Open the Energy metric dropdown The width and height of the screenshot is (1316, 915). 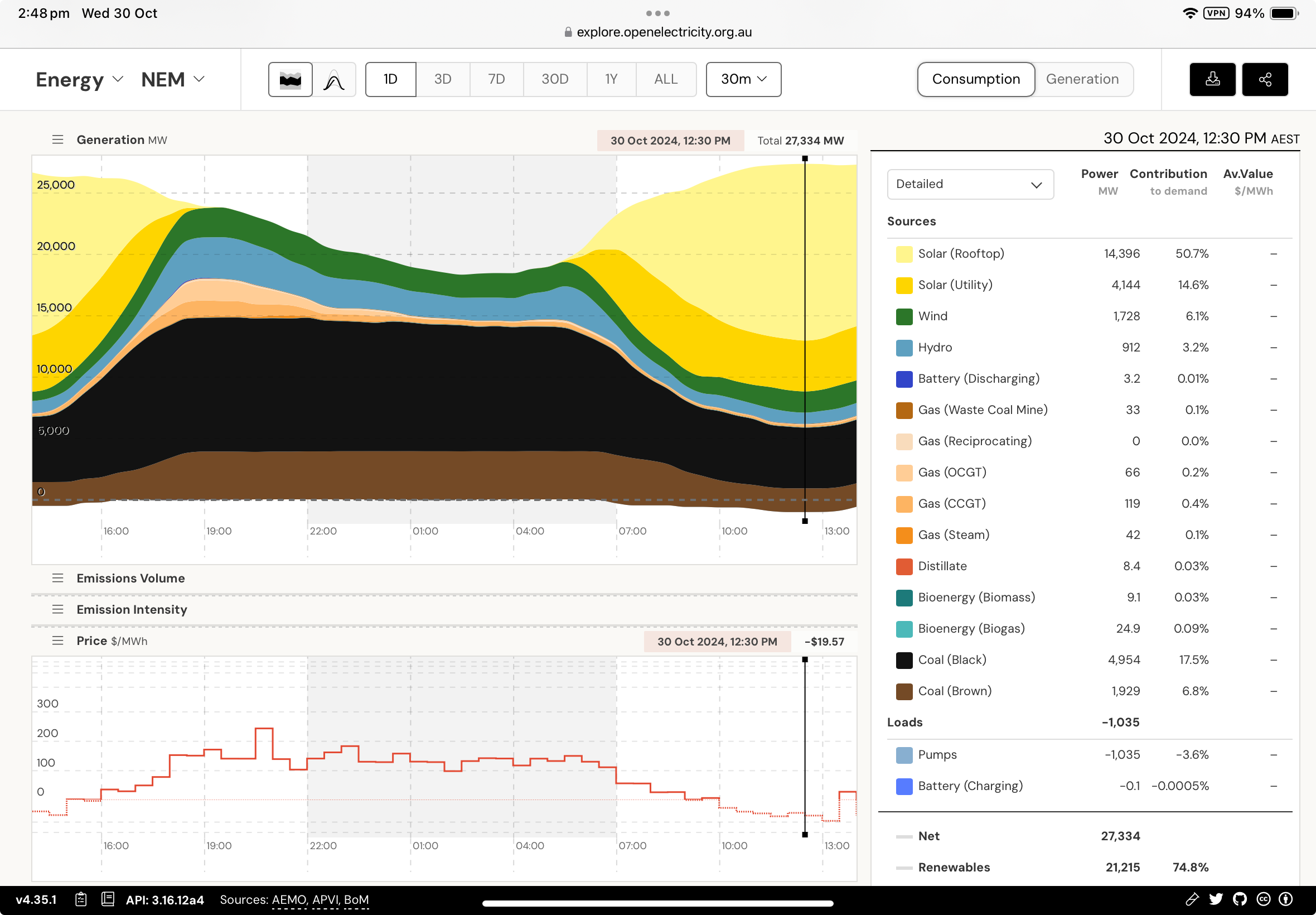[x=79, y=79]
